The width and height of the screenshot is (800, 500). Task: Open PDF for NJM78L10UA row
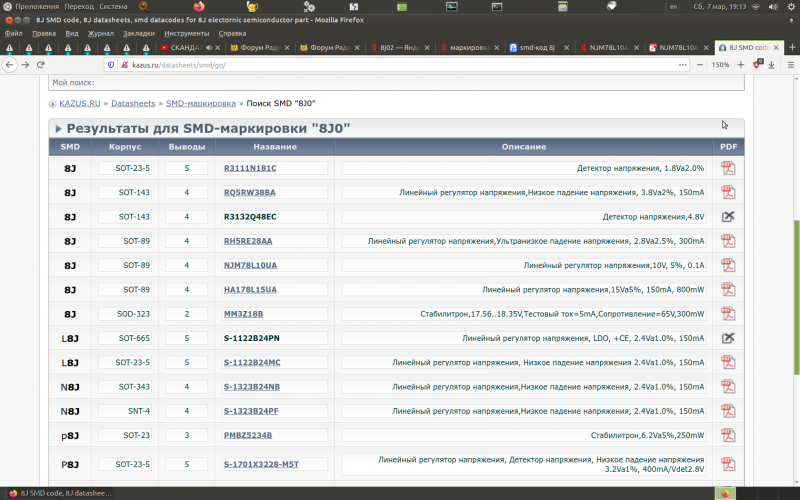[728, 265]
